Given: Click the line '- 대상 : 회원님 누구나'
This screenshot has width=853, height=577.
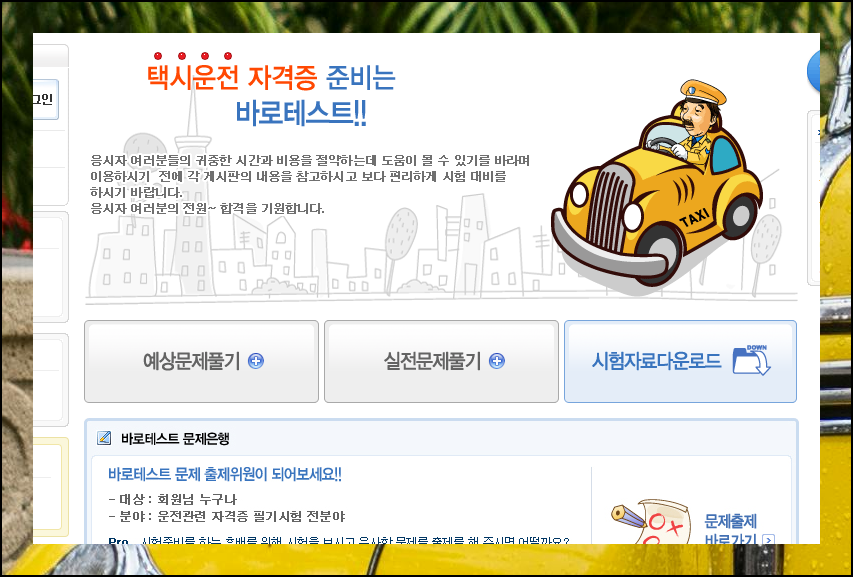Looking at the screenshot, I should tap(172, 499).
